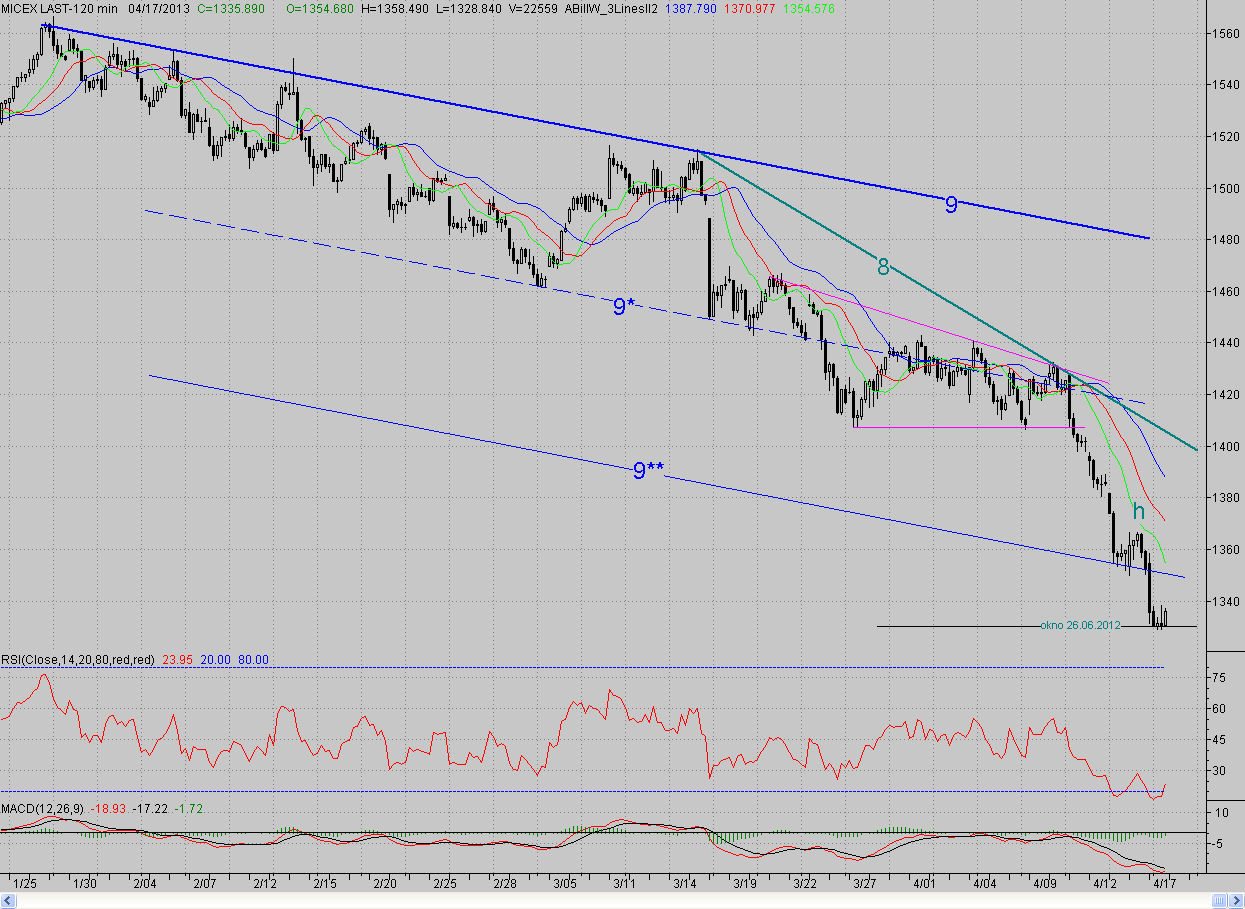The width and height of the screenshot is (1245, 909).
Task: Select the trendline label '8'
Action: coord(883,266)
